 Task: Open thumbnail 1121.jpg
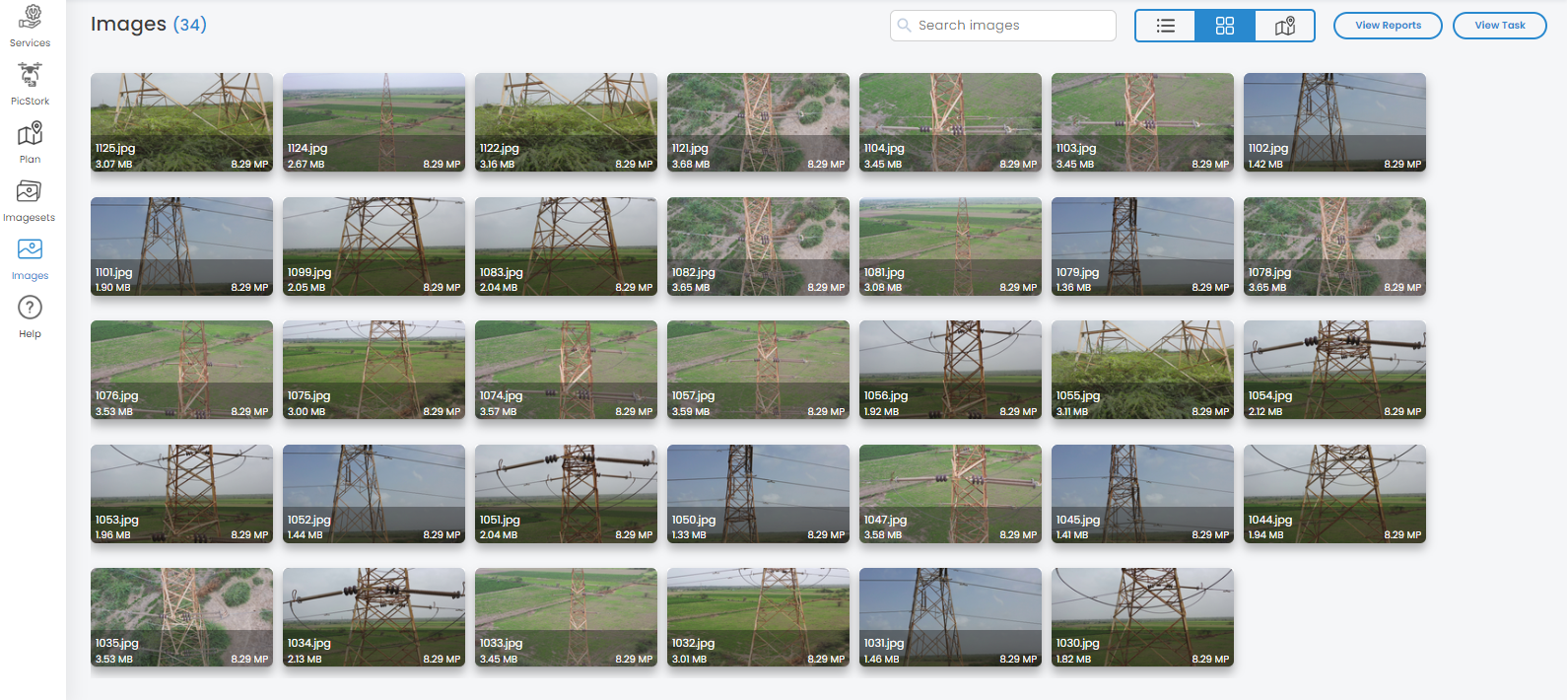point(758,122)
